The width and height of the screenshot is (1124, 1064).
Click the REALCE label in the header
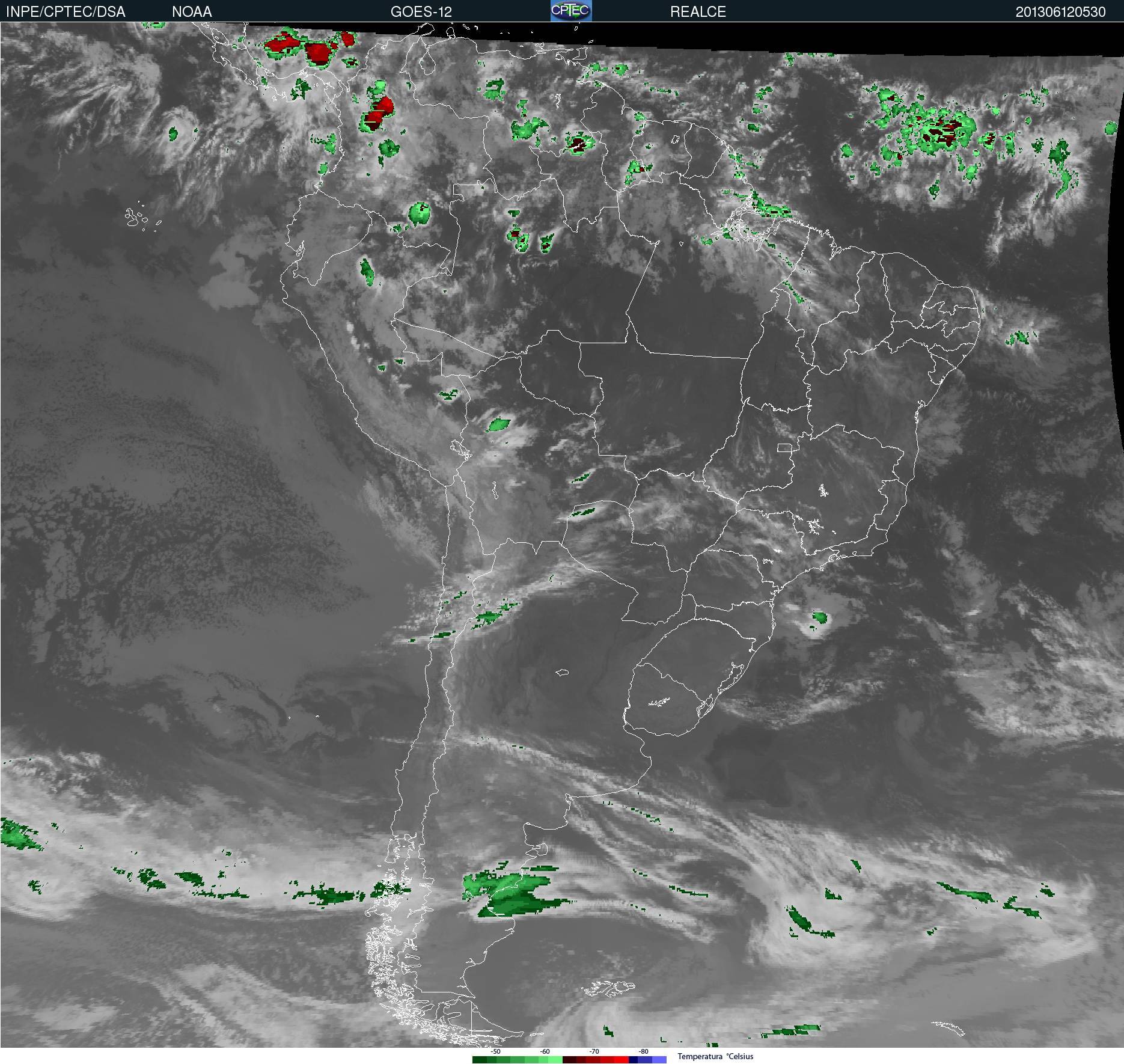click(698, 11)
